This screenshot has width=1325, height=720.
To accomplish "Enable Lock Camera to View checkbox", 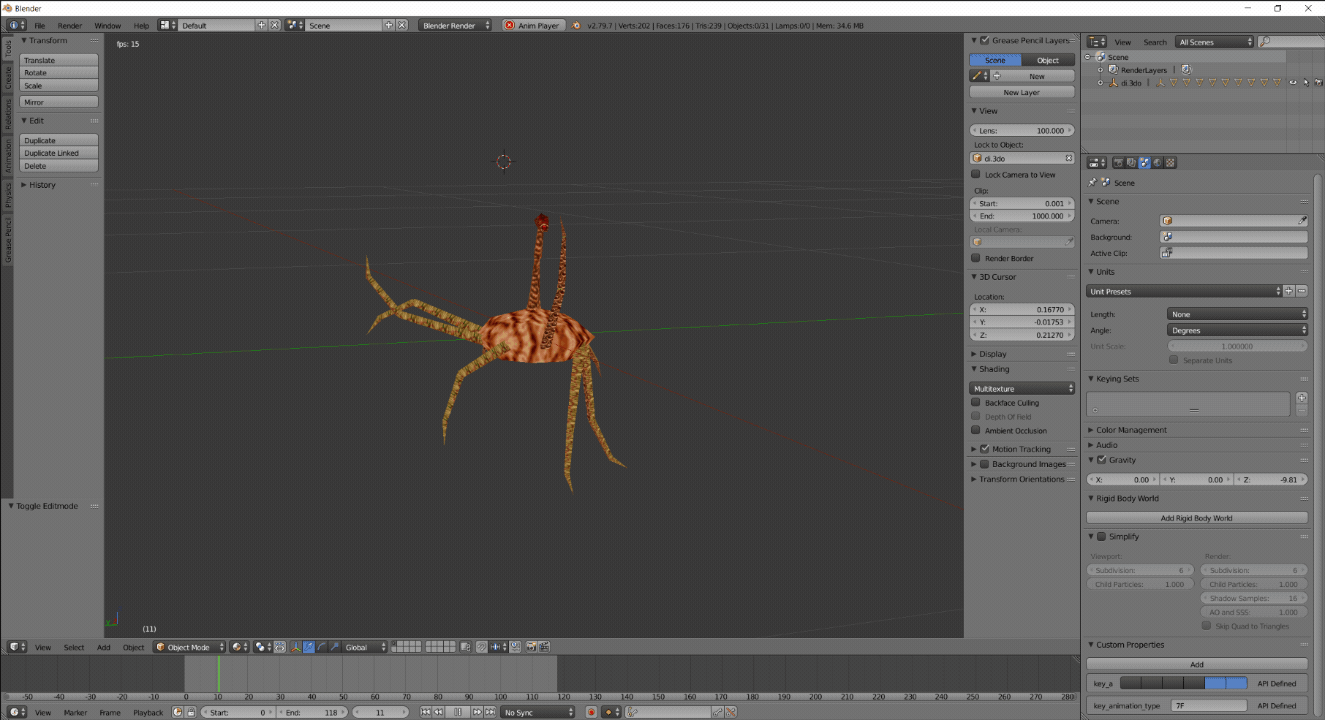I will tap(976, 175).
